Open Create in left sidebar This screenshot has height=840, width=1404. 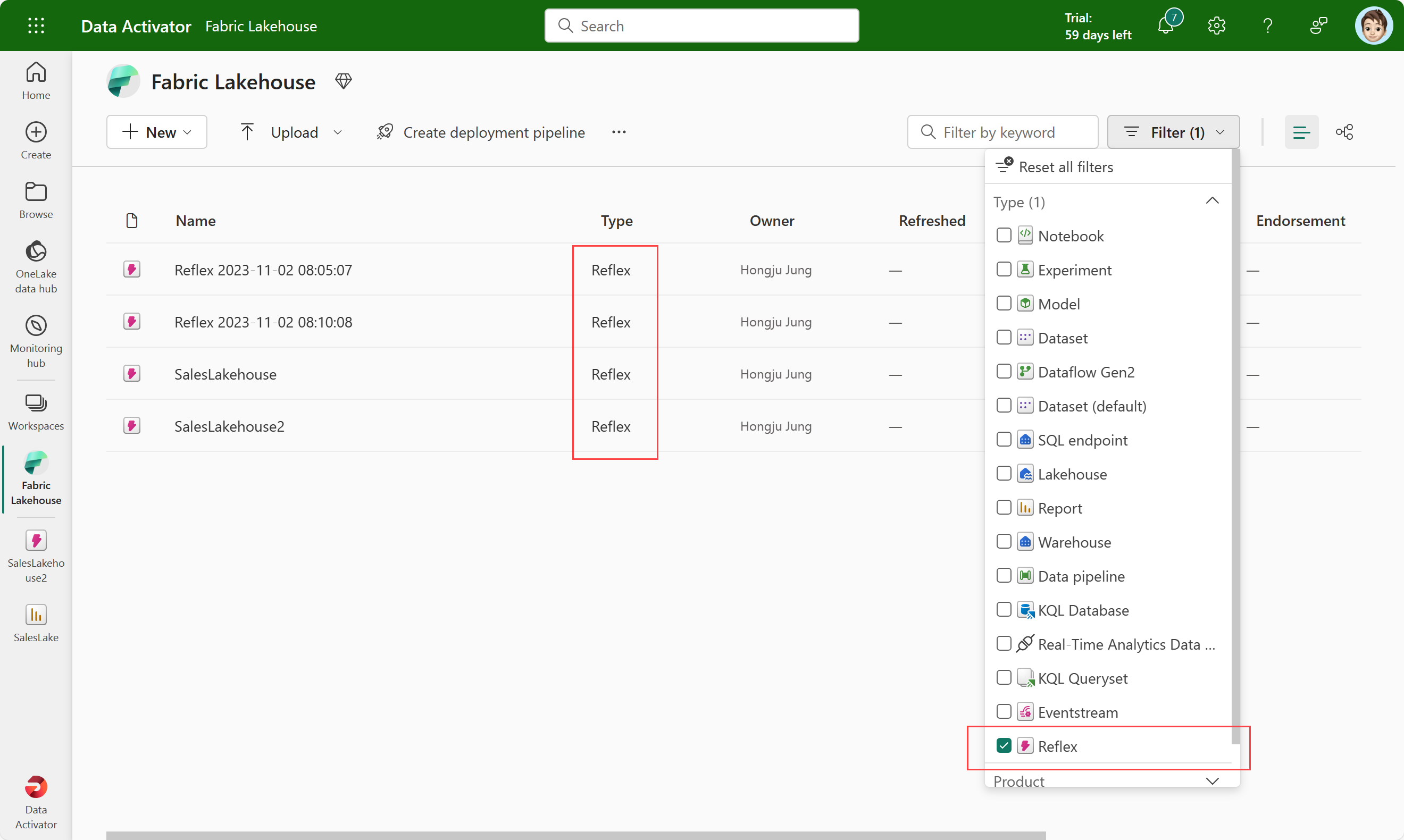[x=36, y=140]
